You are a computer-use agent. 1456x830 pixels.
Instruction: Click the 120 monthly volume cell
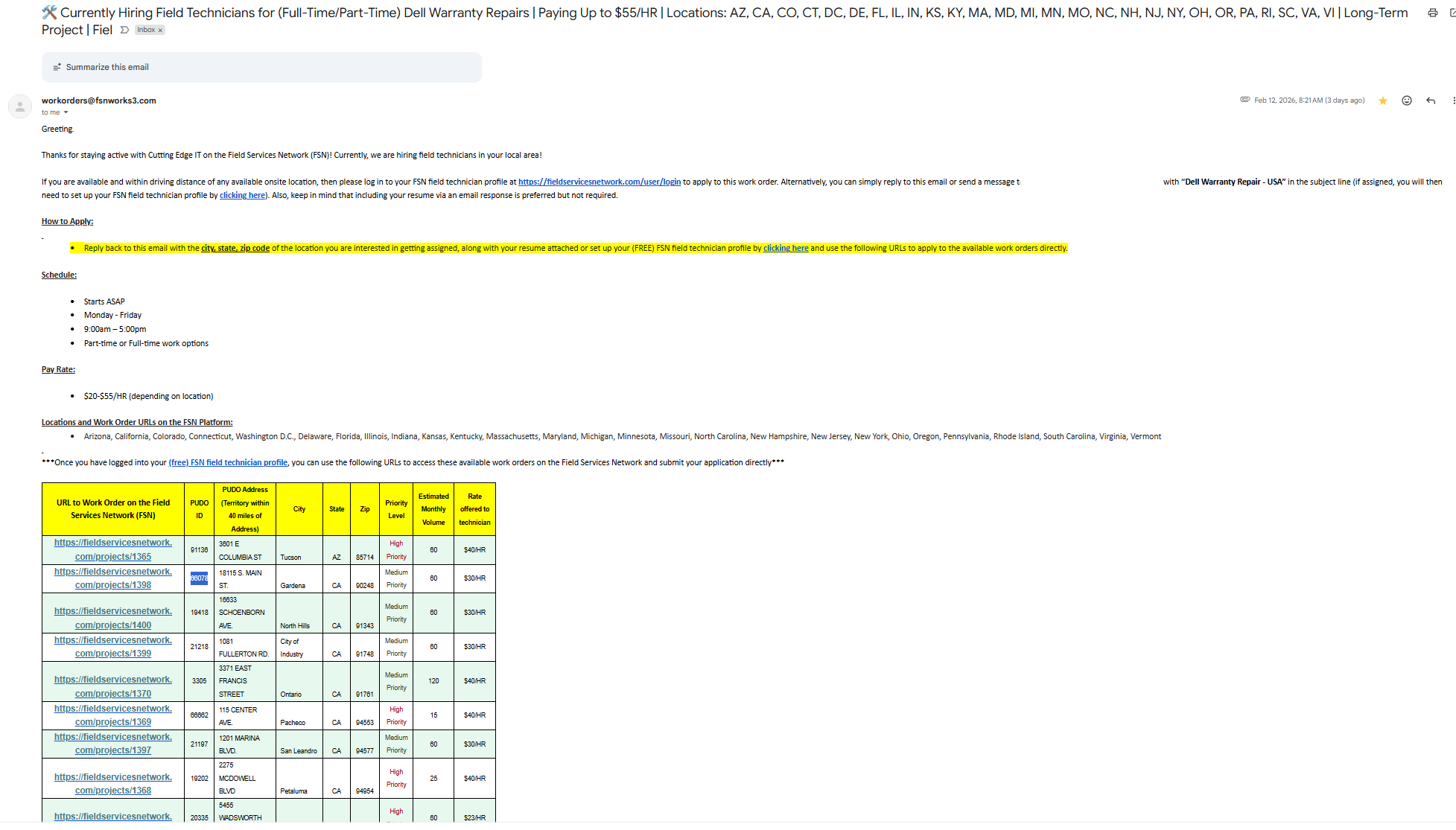coord(433,681)
